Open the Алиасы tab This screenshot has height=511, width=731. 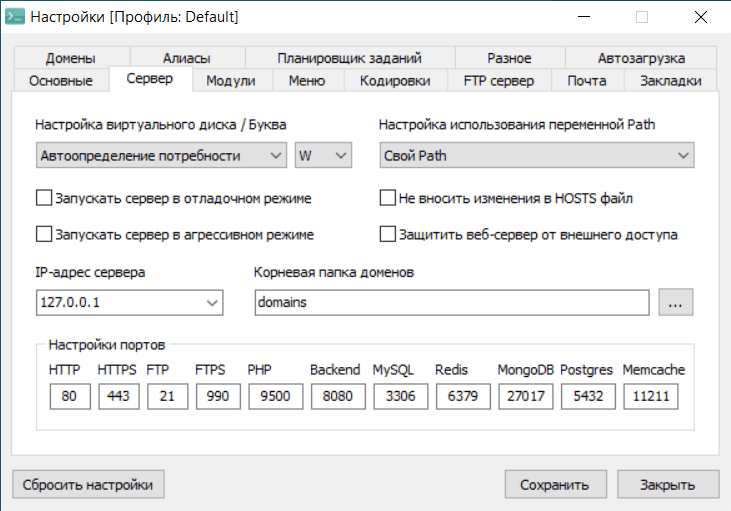[x=186, y=58]
